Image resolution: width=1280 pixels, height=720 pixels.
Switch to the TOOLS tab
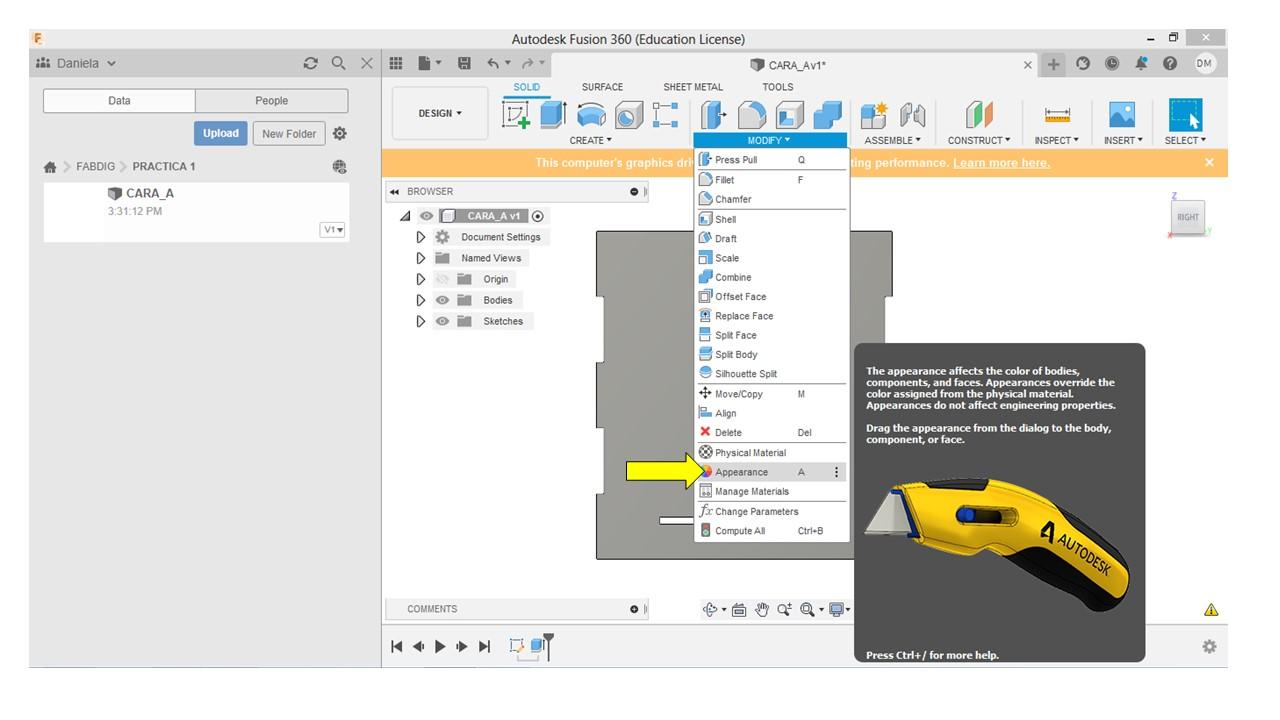(778, 87)
